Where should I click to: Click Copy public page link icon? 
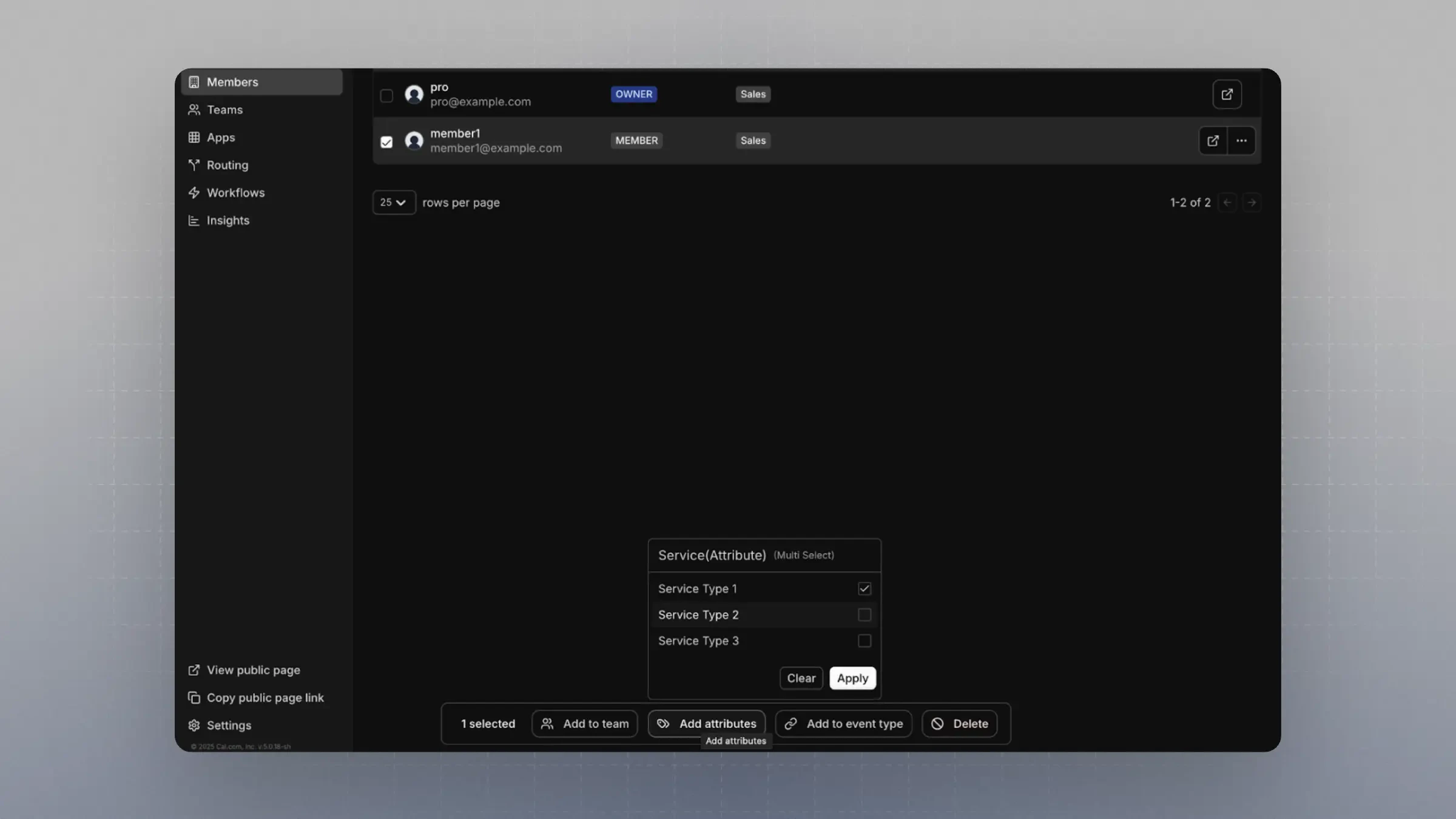coord(194,698)
